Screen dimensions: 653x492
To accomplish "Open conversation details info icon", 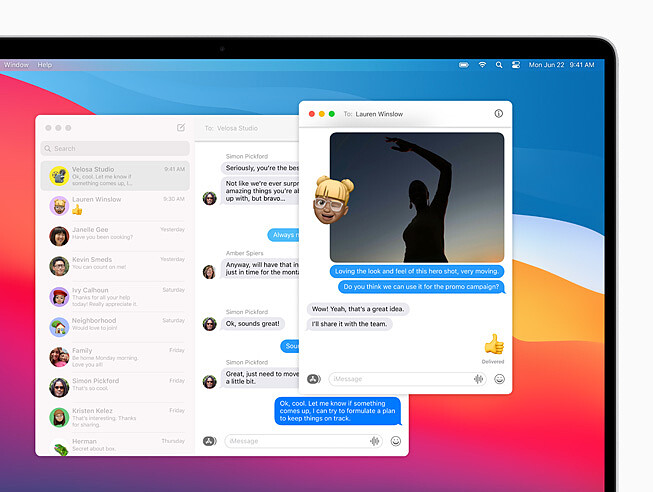I will click(x=498, y=114).
